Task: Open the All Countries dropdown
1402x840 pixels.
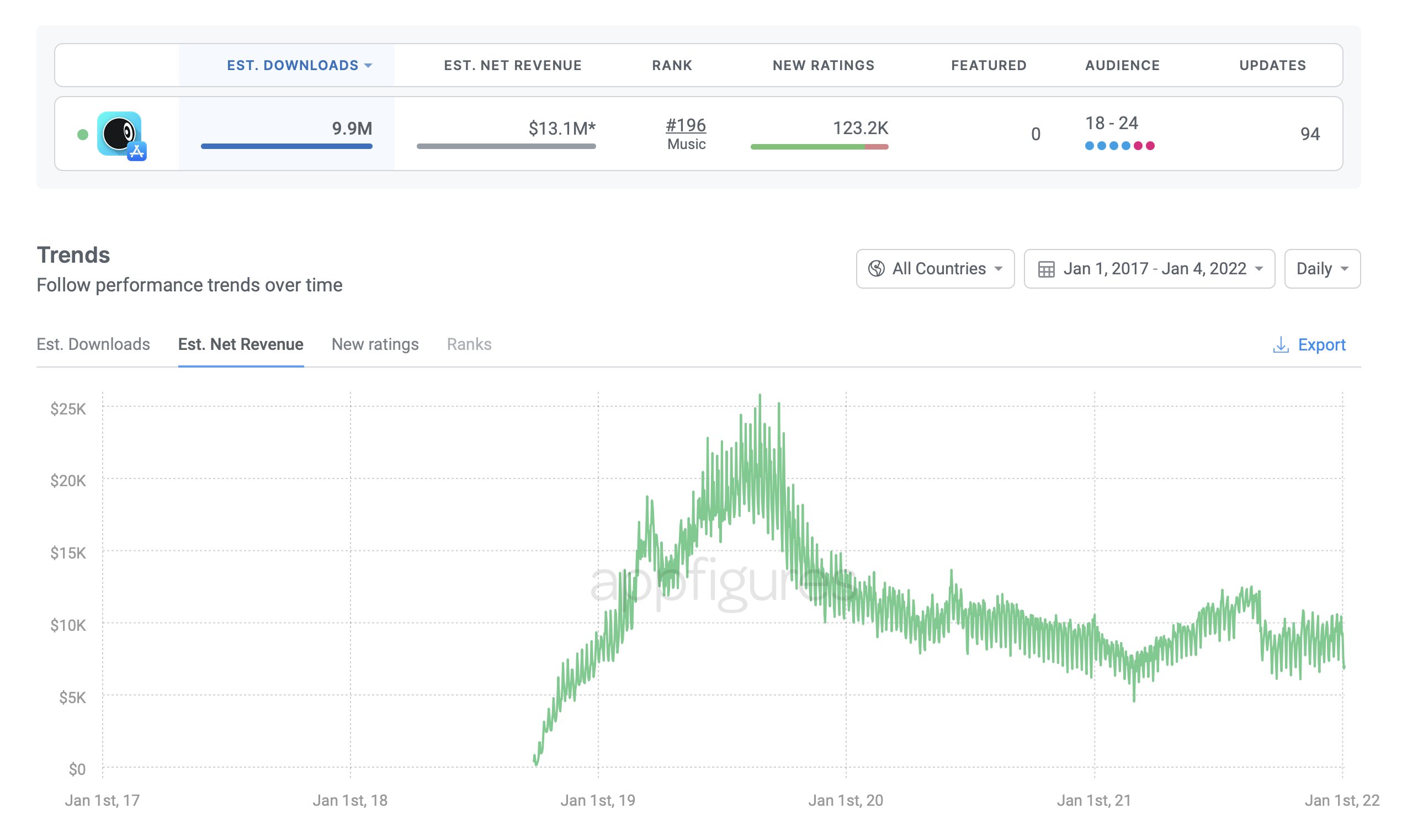Action: (935, 269)
